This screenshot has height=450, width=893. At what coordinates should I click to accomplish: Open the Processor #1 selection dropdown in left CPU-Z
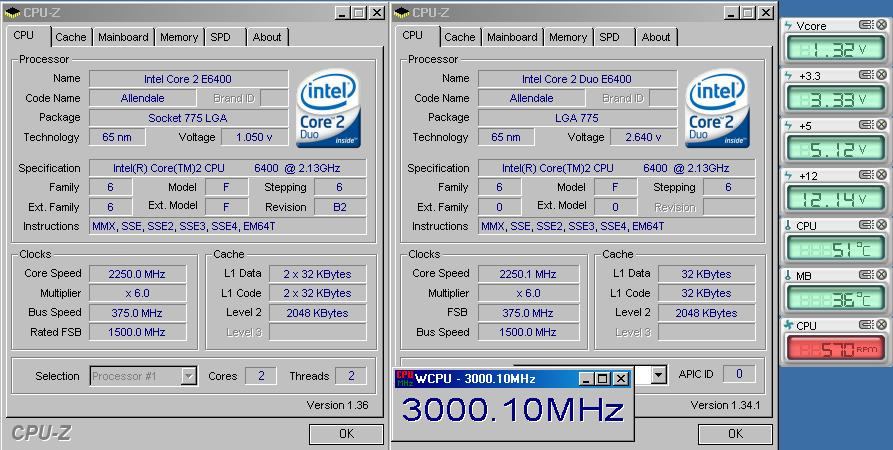click(189, 376)
